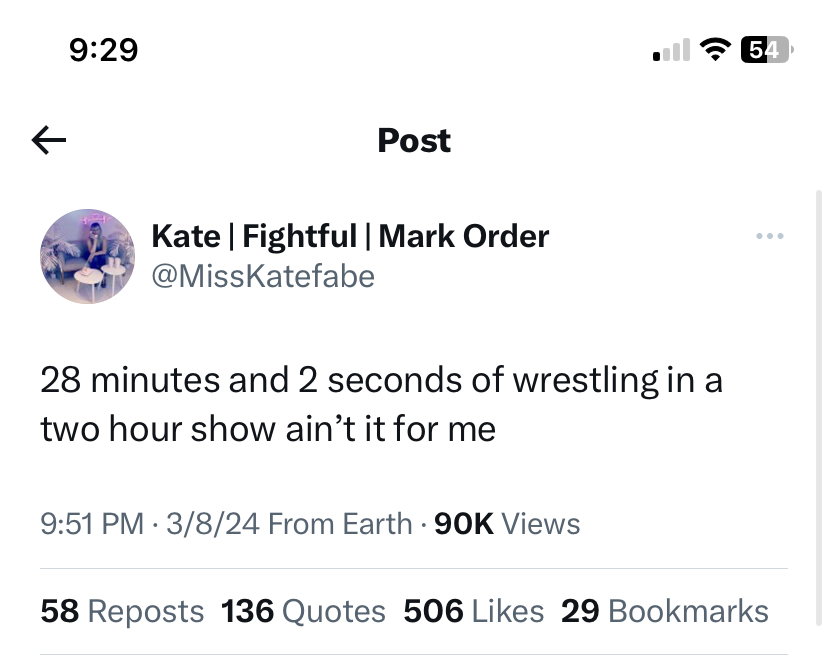This screenshot has height=662, width=828.
Task: Tap the cellular signal bars icon
Action: 671,49
